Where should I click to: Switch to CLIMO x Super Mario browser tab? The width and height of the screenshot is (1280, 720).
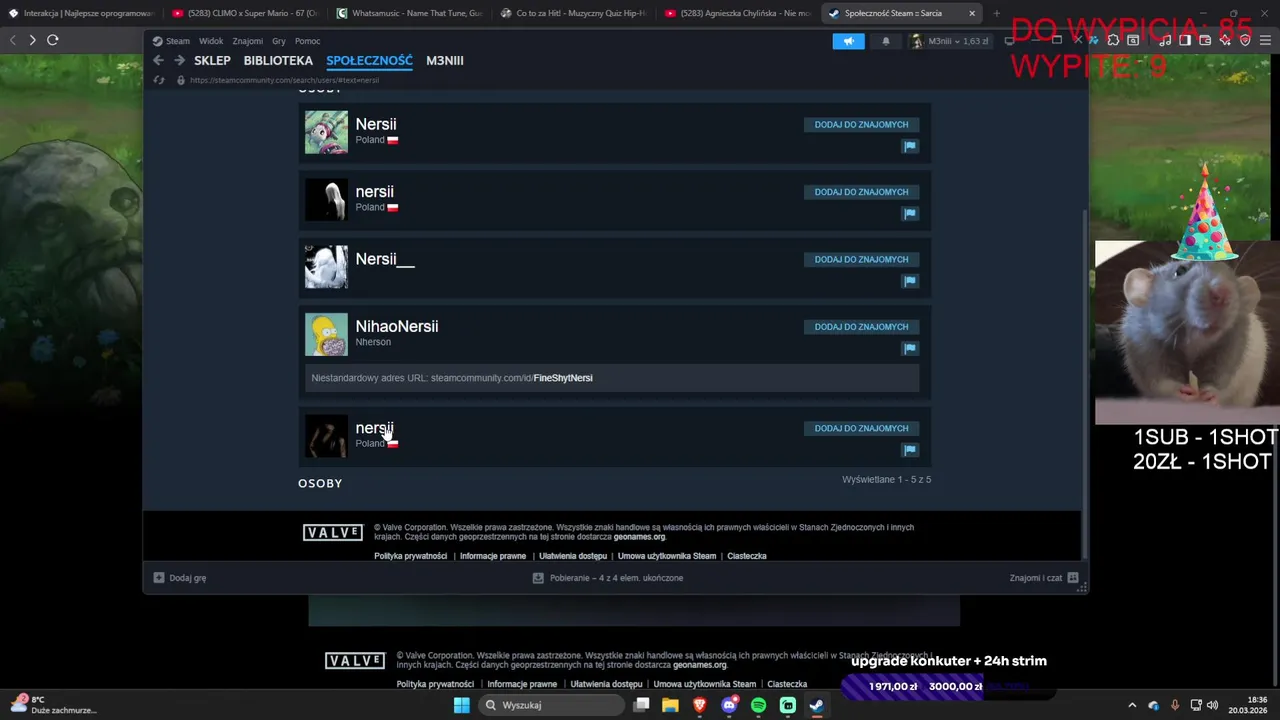tap(245, 13)
